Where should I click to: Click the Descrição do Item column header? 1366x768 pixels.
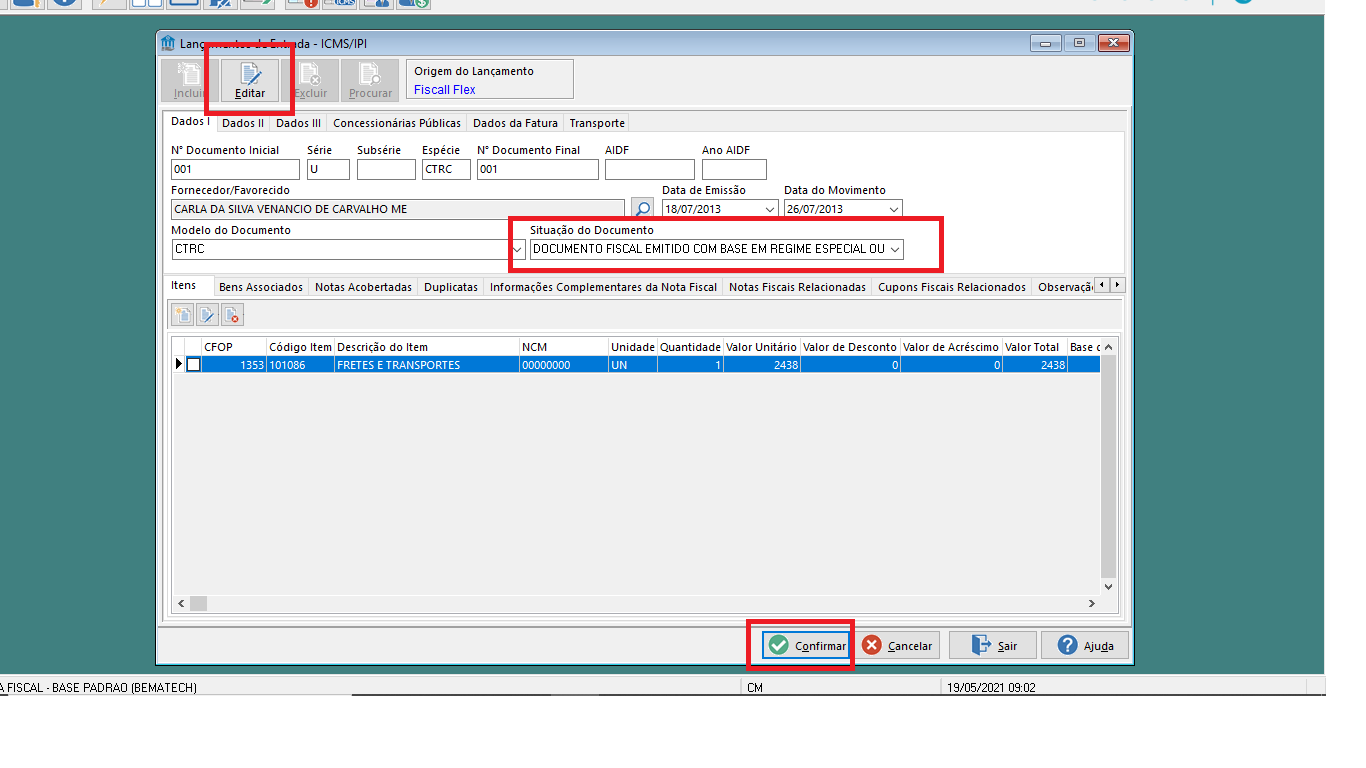coord(427,347)
